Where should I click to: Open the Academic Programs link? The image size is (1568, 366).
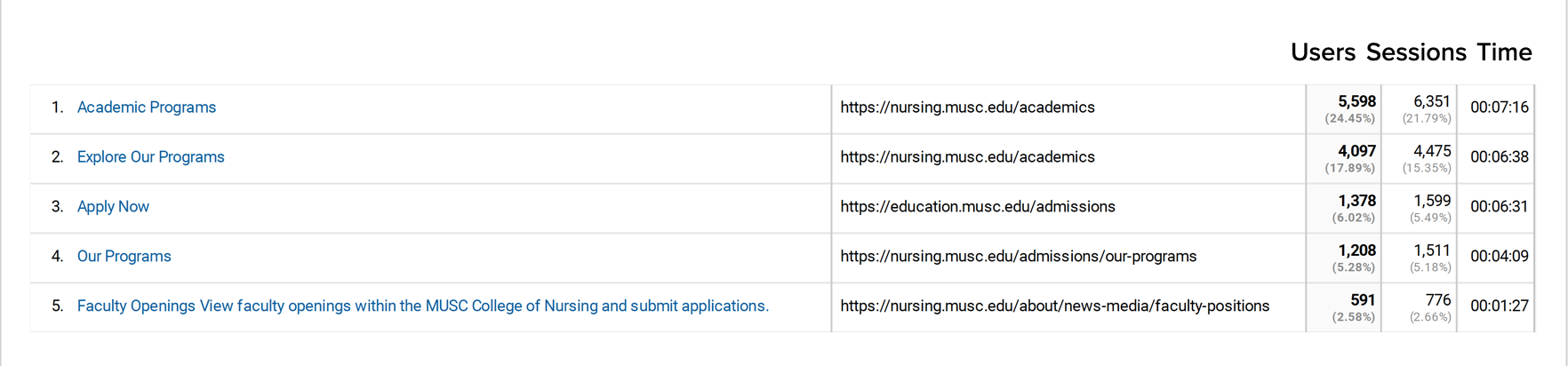tap(147, 107)
